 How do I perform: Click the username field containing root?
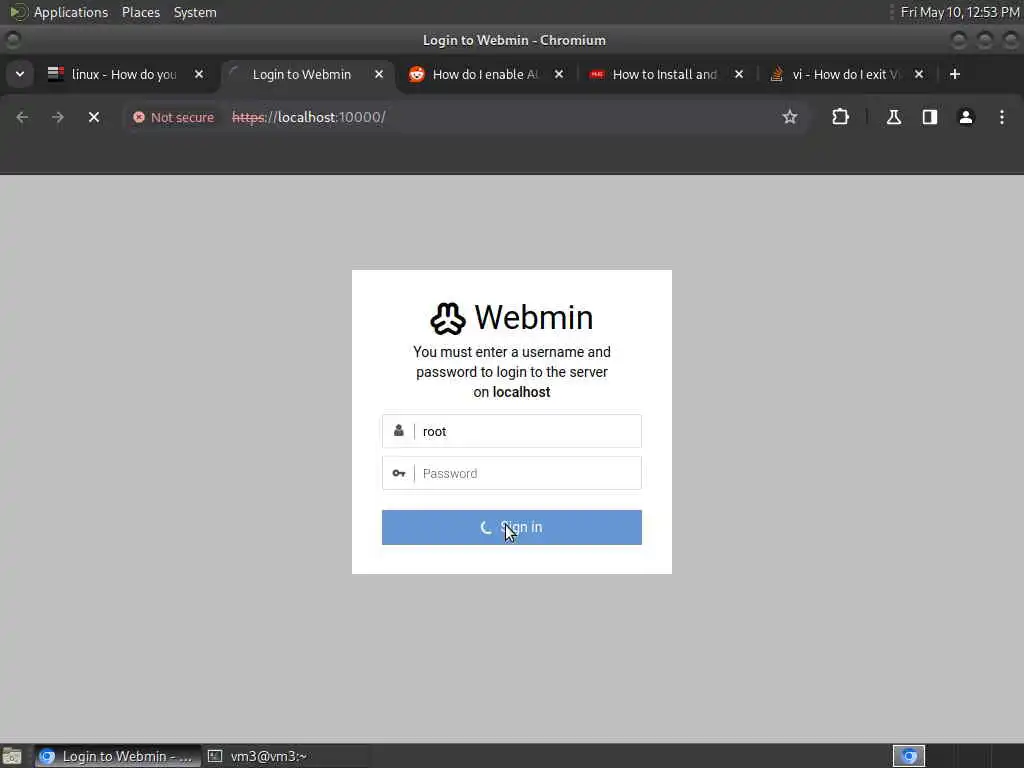point(511,431)
